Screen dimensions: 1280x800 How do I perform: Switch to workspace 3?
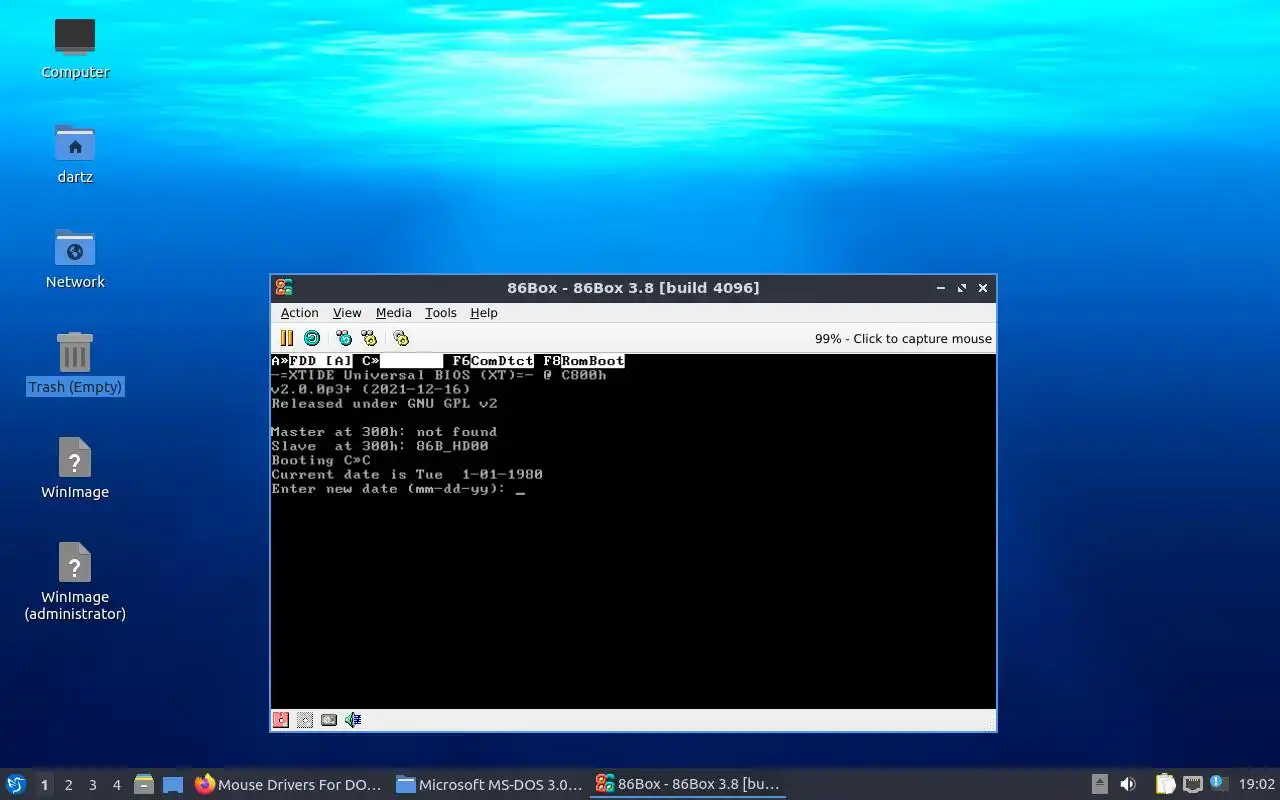(x=92, y=785)
